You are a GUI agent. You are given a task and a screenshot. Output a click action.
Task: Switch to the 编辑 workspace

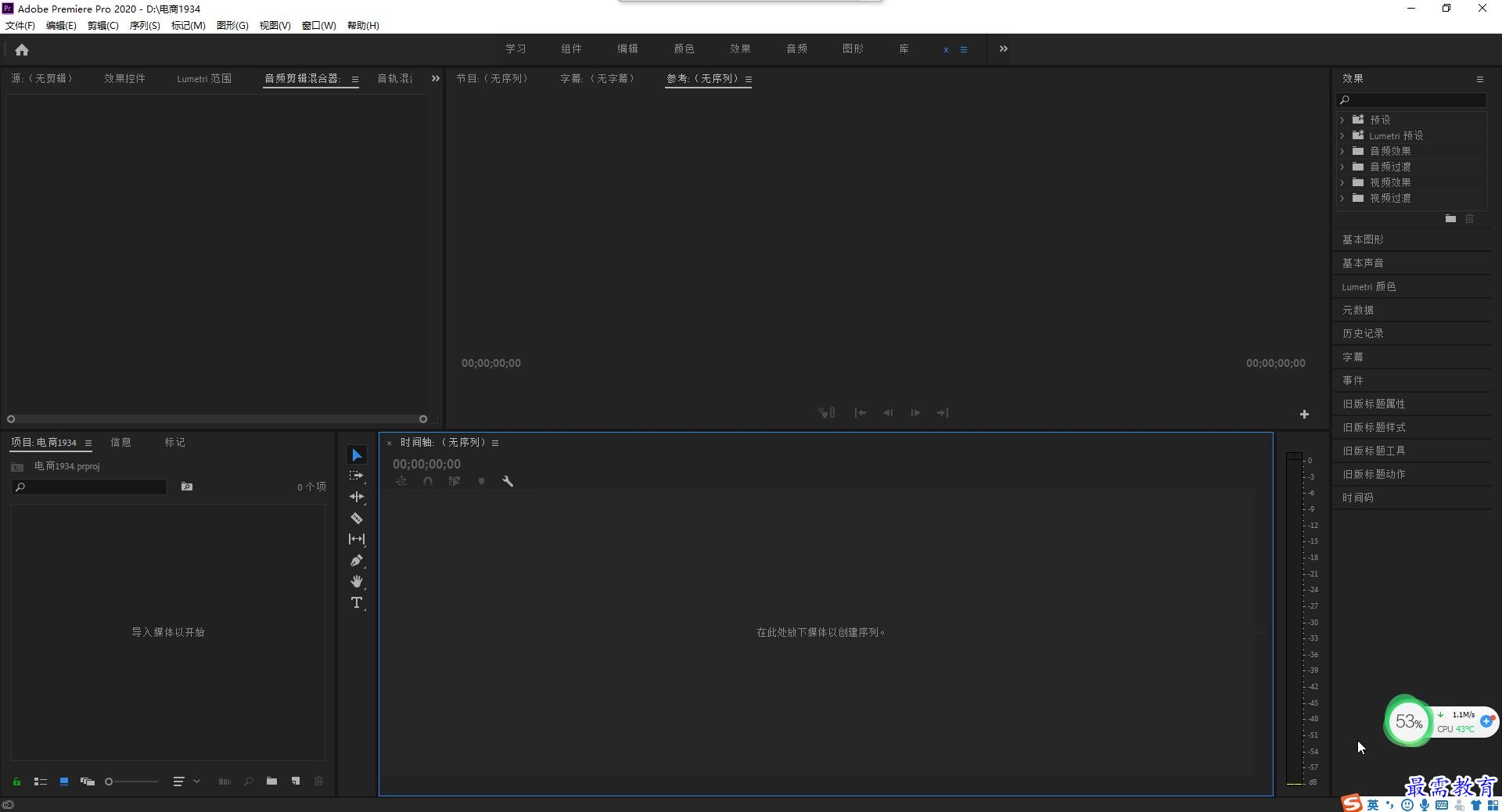tap(627, 49)
